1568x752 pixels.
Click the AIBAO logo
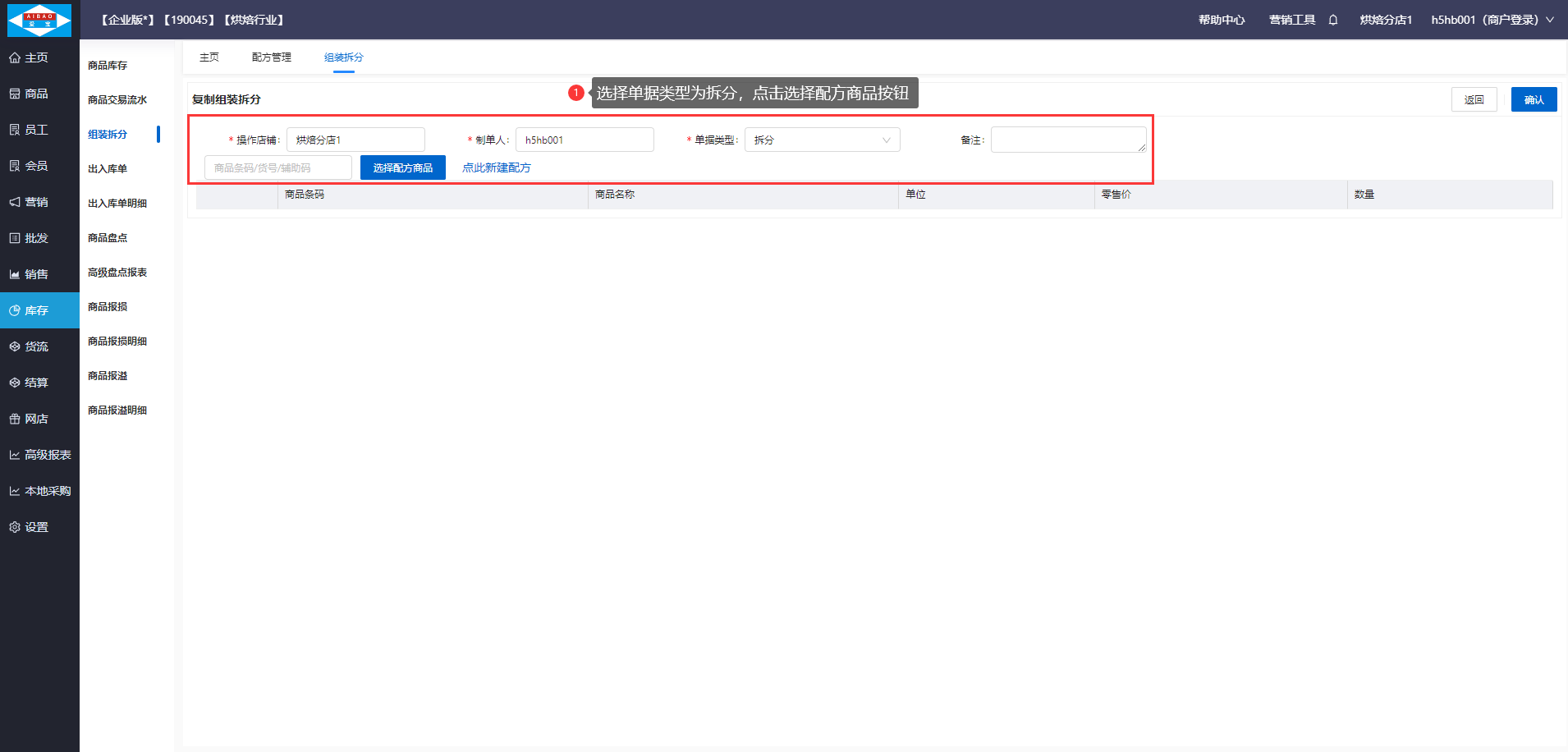pyautogui.click(x=39, y=20)
